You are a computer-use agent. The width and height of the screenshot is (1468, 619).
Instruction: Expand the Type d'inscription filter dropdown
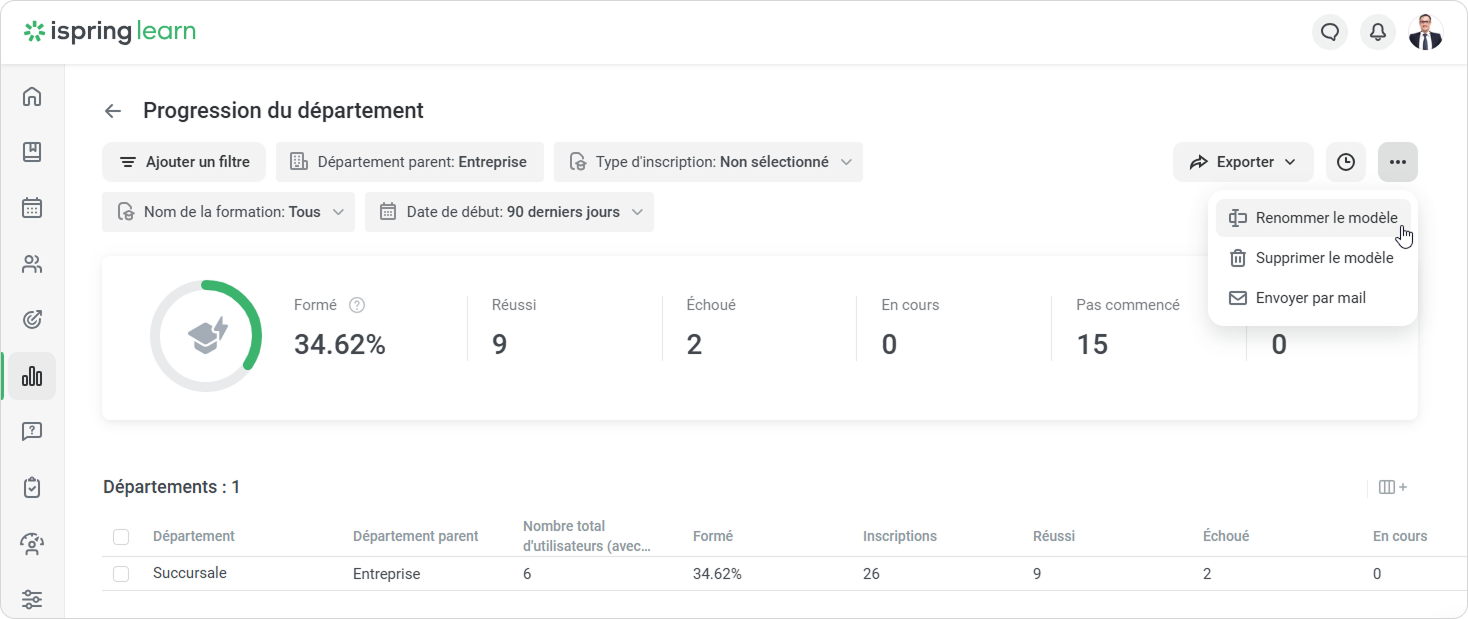pos(708,162)
